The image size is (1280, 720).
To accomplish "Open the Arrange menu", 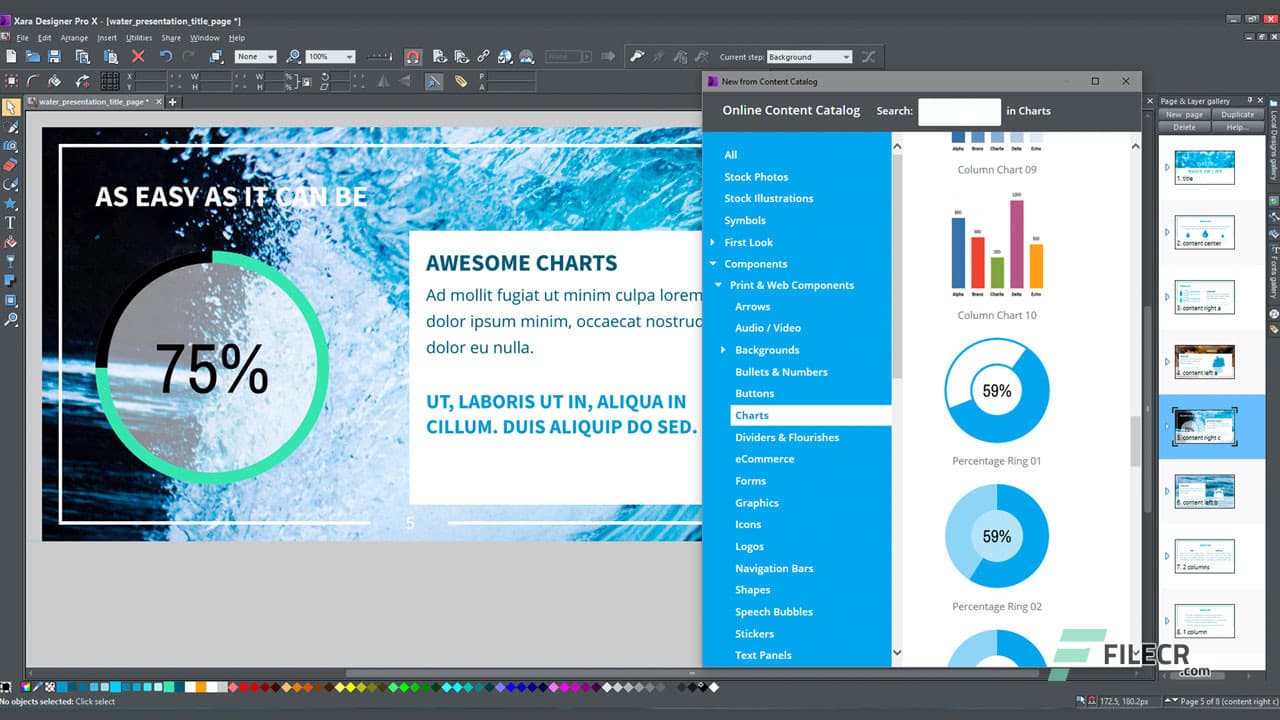I will [72, 37].
